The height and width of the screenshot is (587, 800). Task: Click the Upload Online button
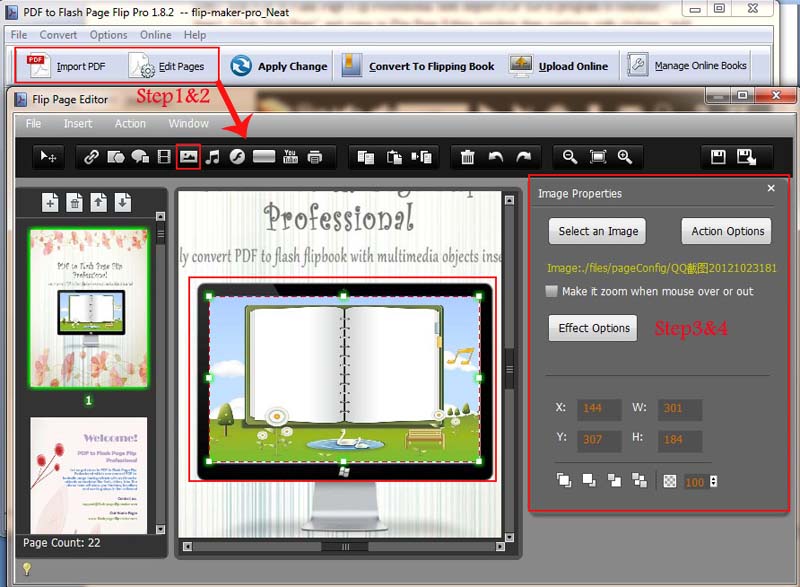click(x=559, y=66)
